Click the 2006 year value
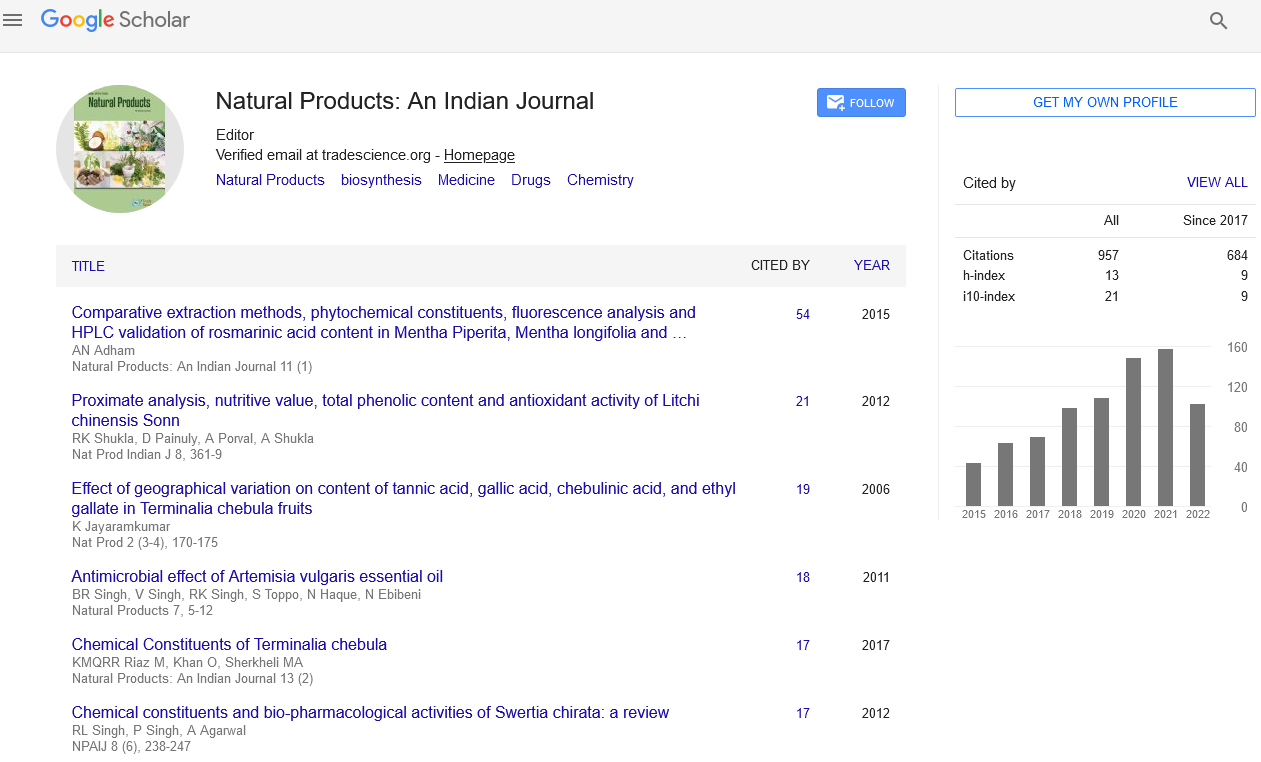Image resolution: width=1261 pixels, height=762 pixels. [875, 490]
